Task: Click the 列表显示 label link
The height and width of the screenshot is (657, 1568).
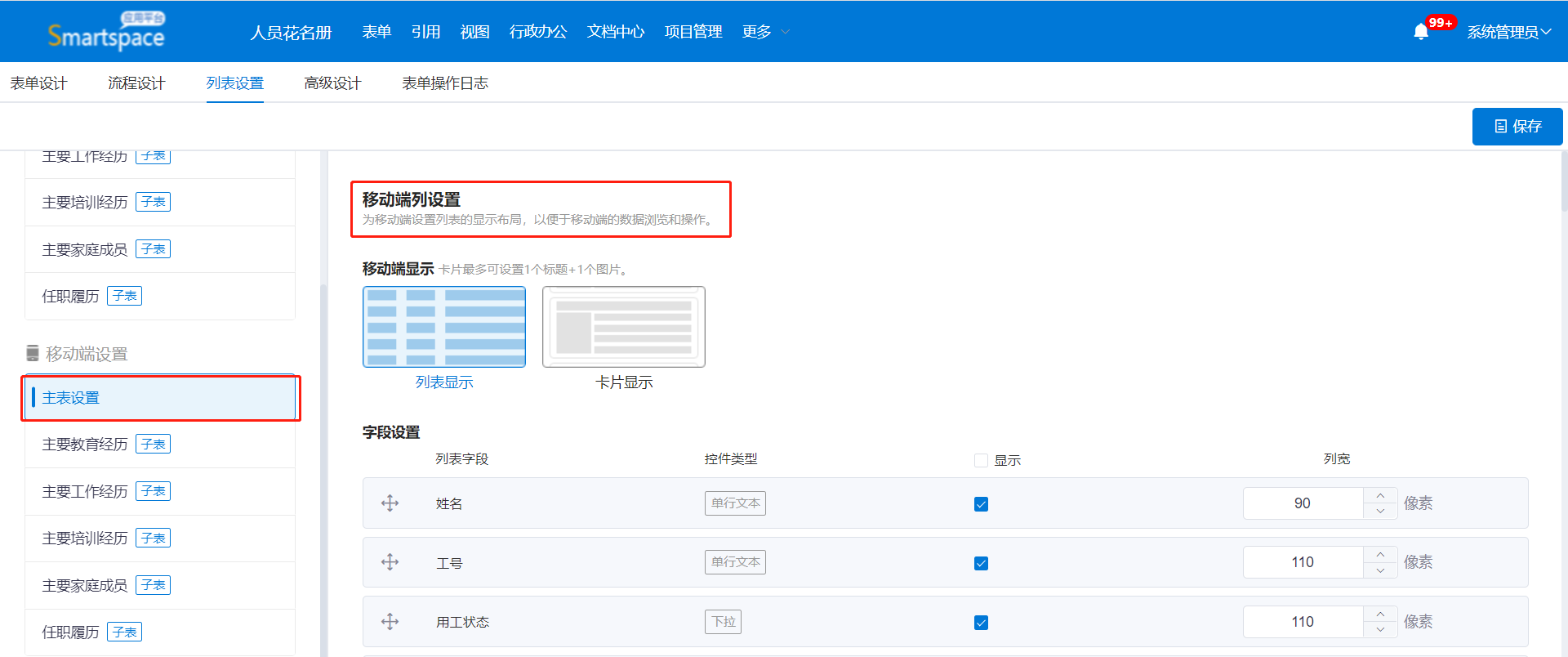Action: tap(444, 382)
